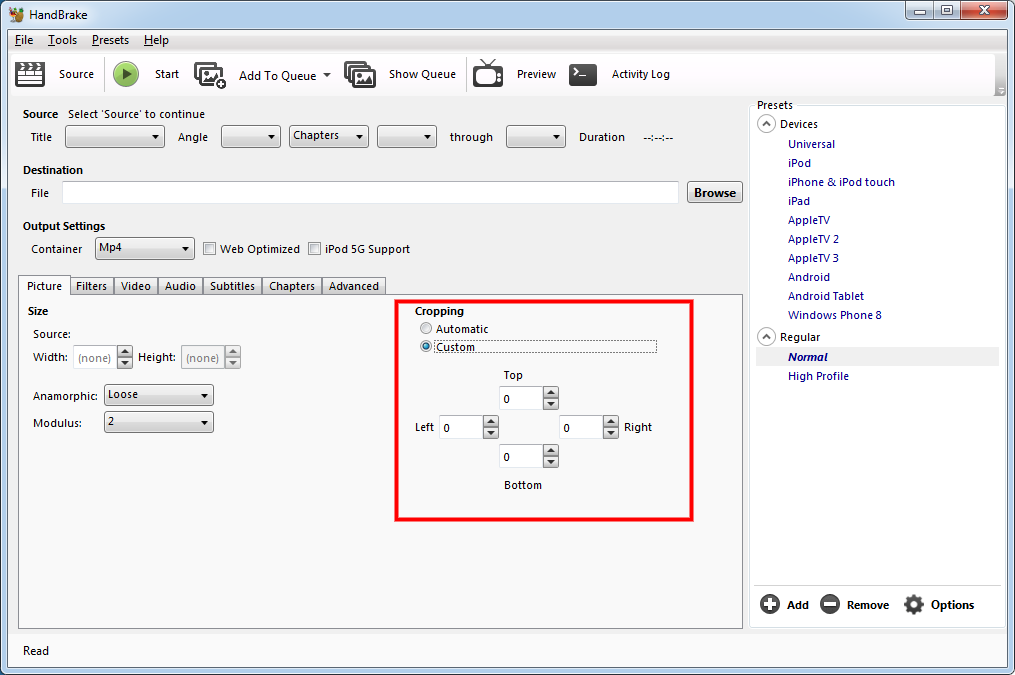The width and height of the screenshot is (1015, 675).
Task: Select the Custom cropping radio button
Action: [x=425, y=346]
